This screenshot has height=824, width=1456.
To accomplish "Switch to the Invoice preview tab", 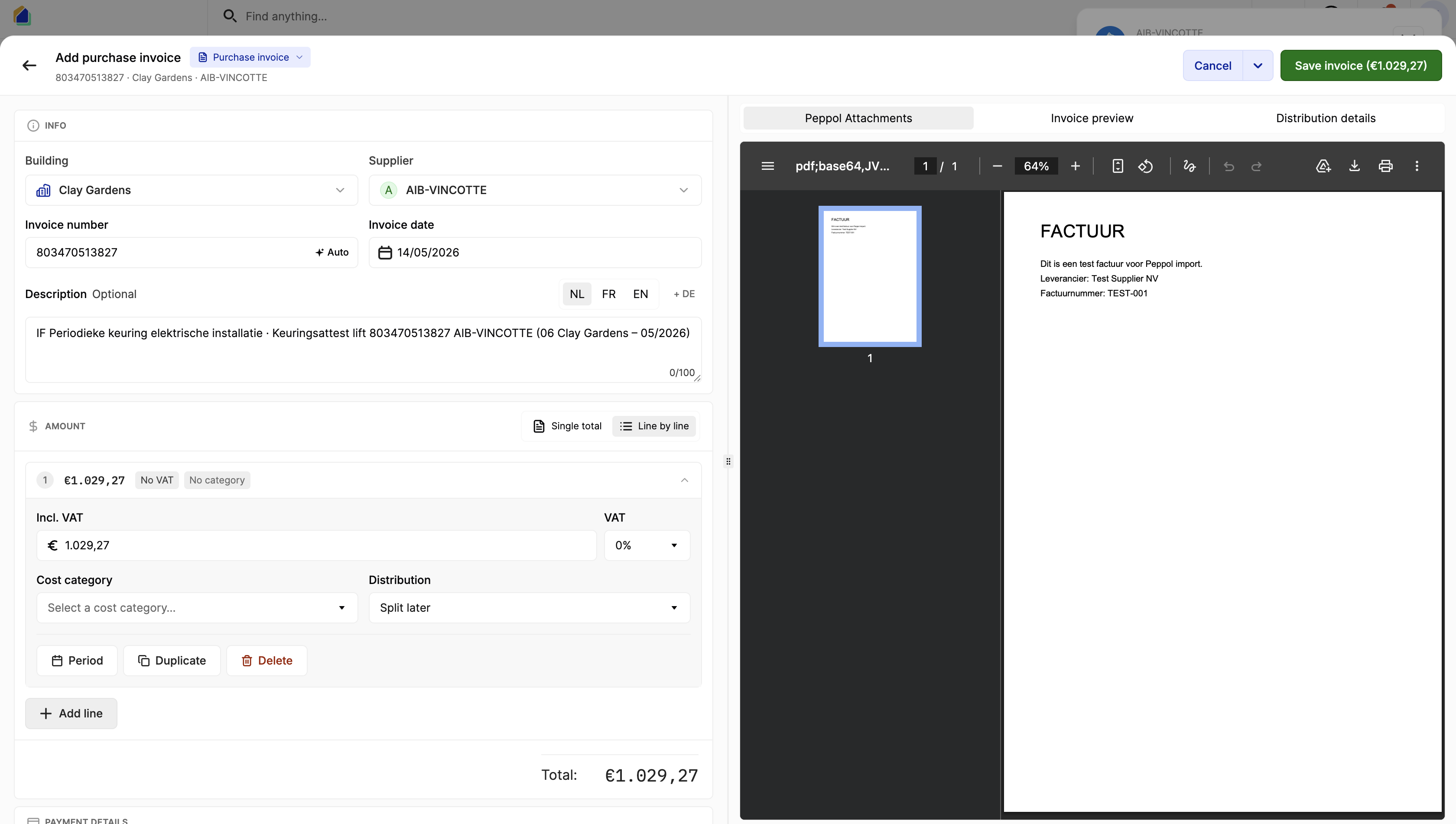I will coord(1092,118).
